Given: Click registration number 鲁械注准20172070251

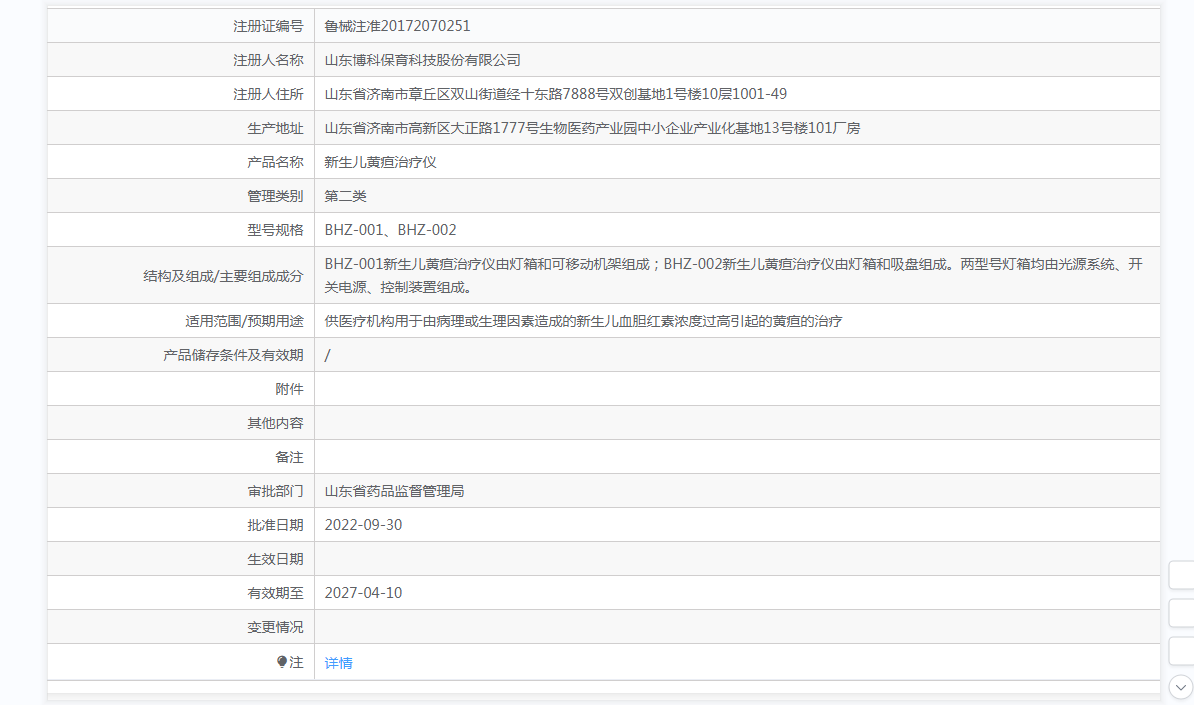Looking at the screenshot, I should point(397,26).
